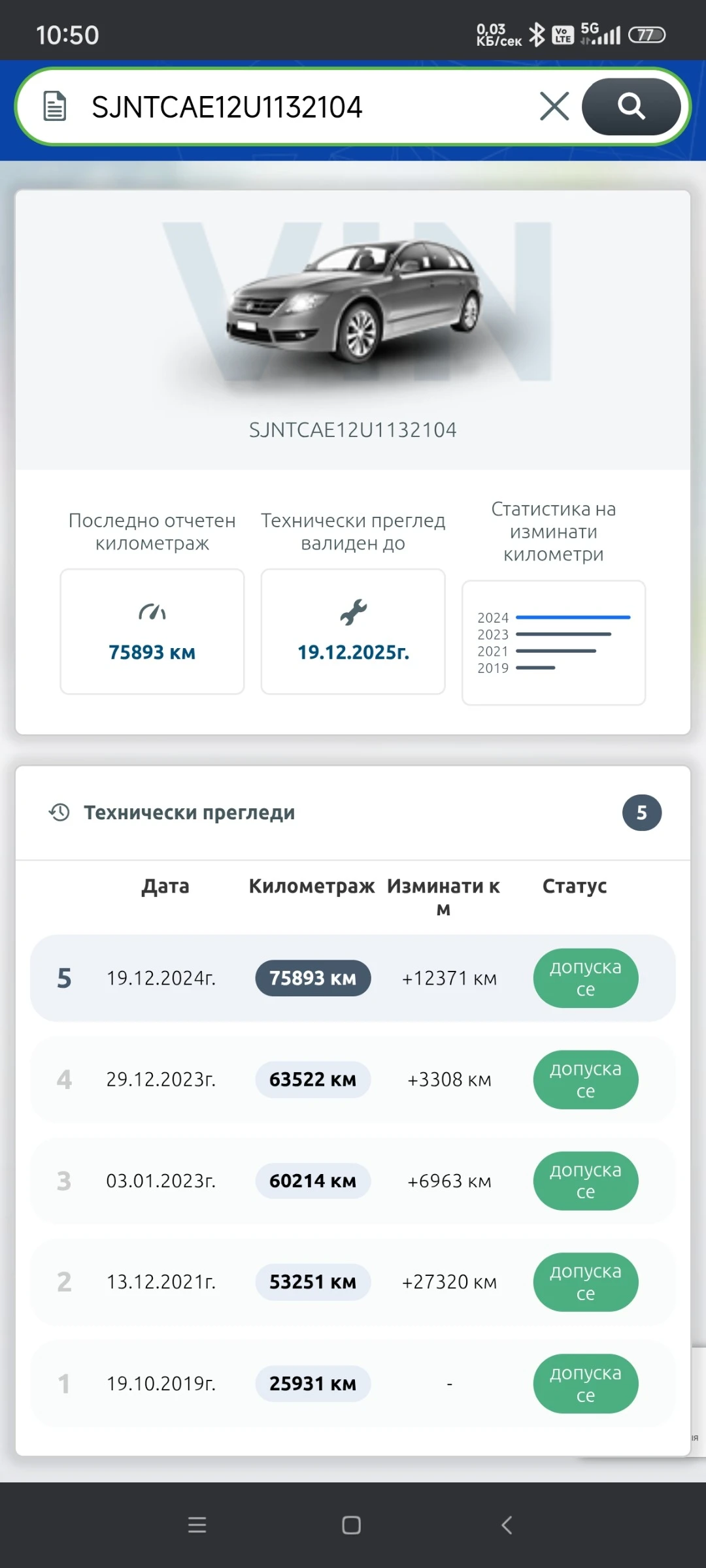Screen dimensions: 706x1568
Task: Tap the Статус column header
Action: (x=574, y=886)
